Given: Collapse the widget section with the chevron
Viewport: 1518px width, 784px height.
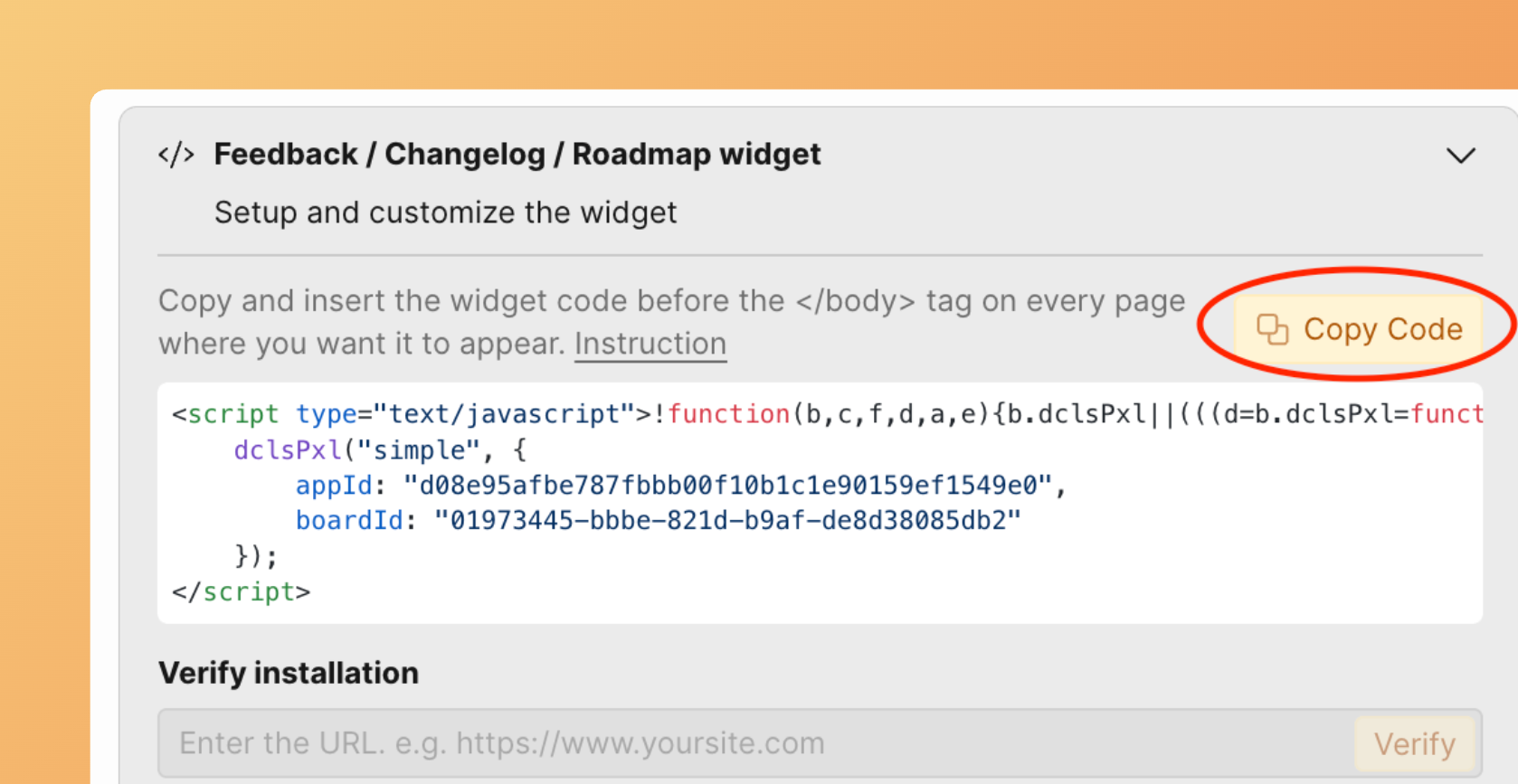Looking at the screenshot, I should tap(1460, 156).
